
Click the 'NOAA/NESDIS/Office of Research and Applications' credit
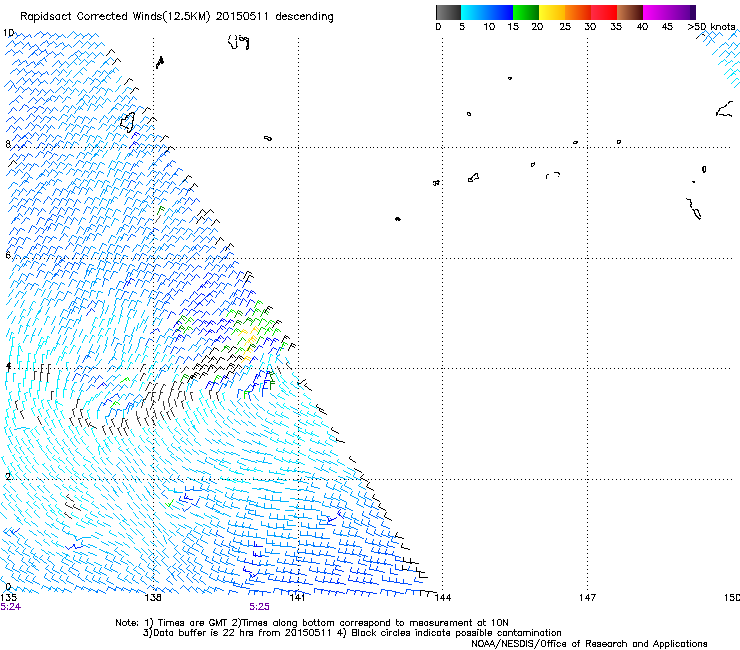pos(589,644)
